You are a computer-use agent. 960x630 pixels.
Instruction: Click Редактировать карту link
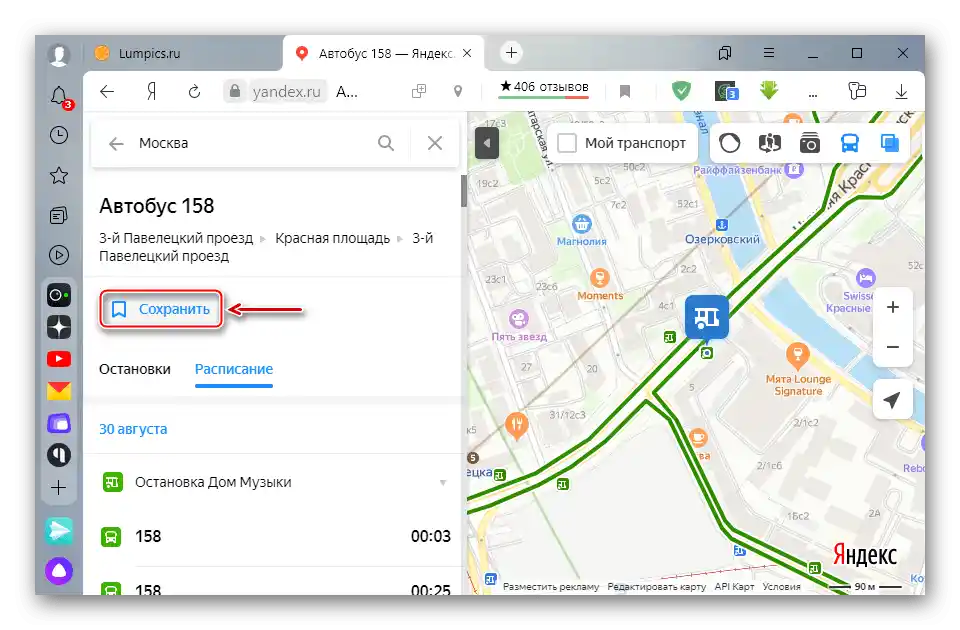(656, 587)
